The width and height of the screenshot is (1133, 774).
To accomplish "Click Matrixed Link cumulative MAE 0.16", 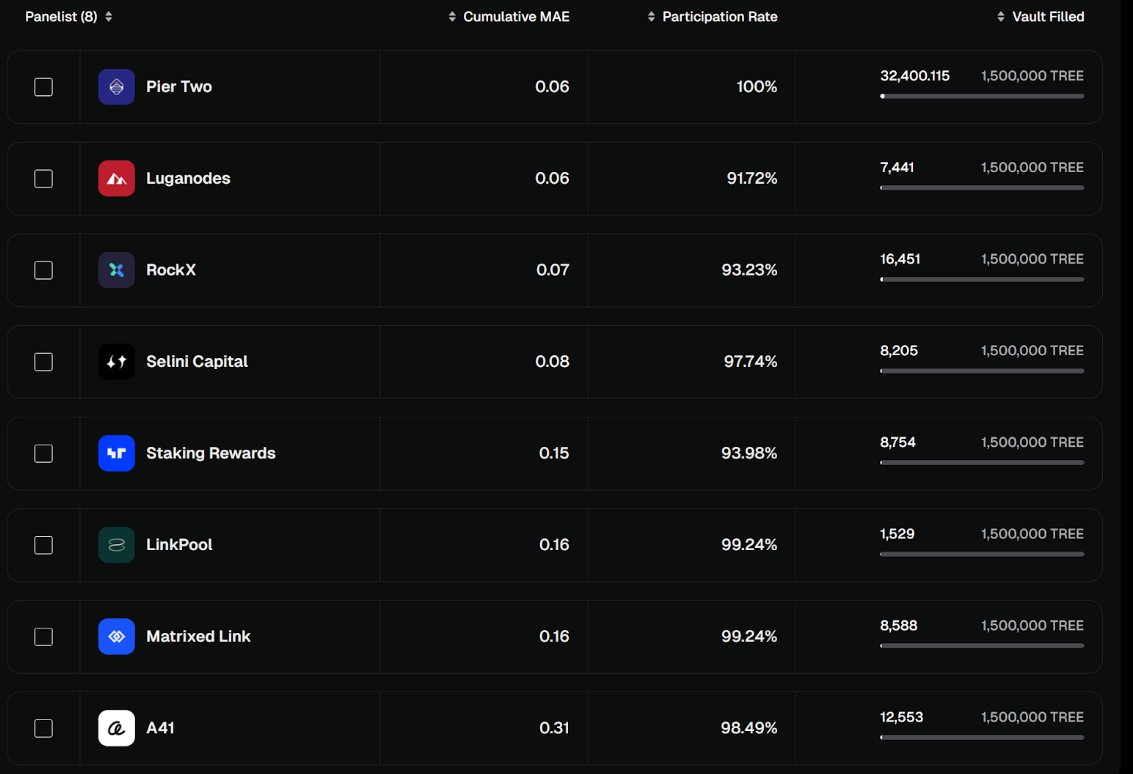I will pos(554,637).
